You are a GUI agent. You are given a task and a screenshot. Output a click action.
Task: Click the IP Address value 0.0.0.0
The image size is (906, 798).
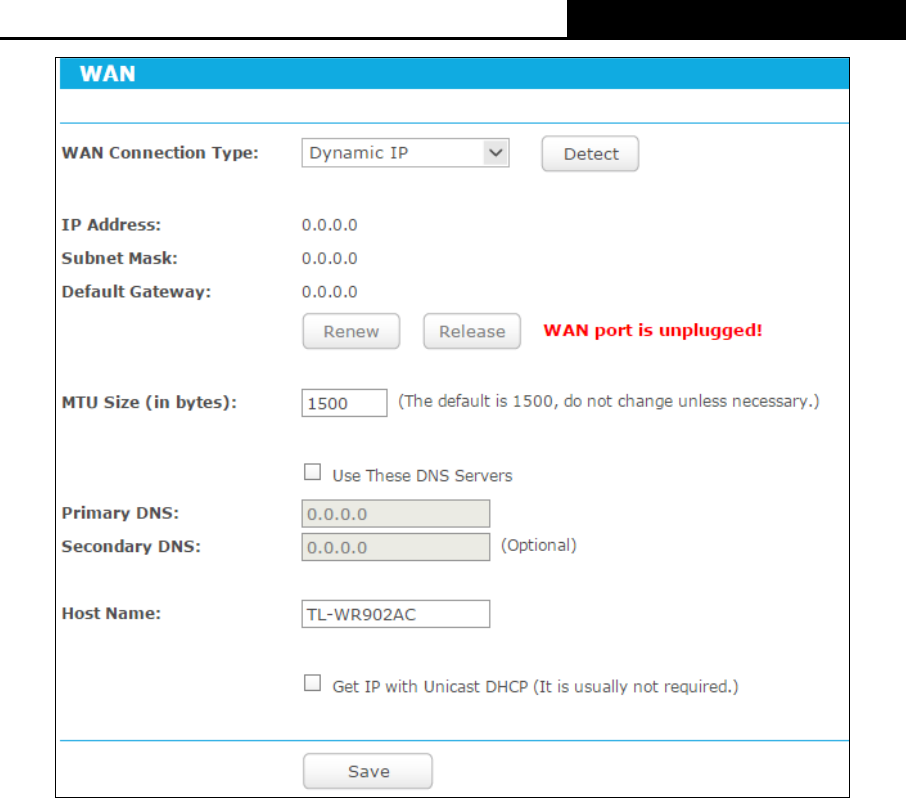coord(329,225)
